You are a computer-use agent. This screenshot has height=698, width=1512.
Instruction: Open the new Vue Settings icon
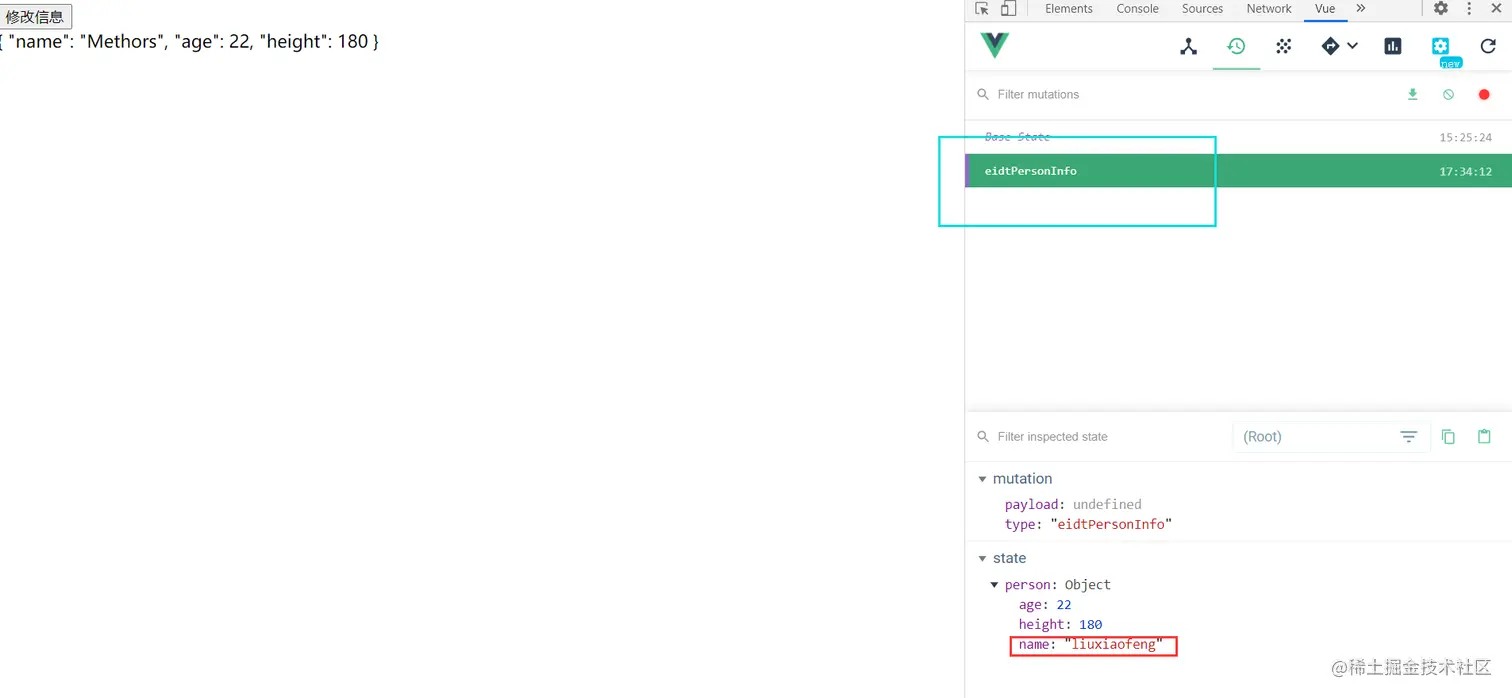click(1440, 46)
